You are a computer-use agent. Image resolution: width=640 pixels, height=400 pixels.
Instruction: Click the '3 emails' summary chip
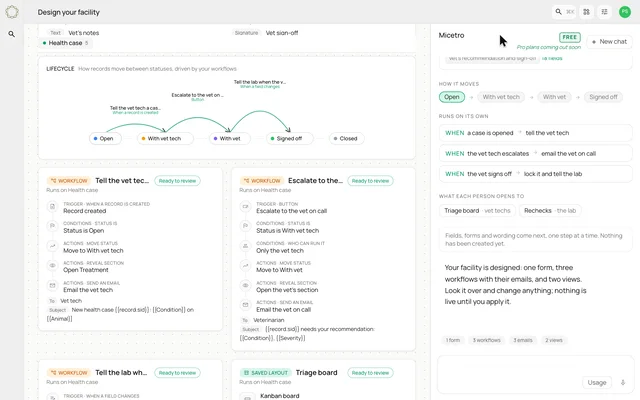click(523, 340)
